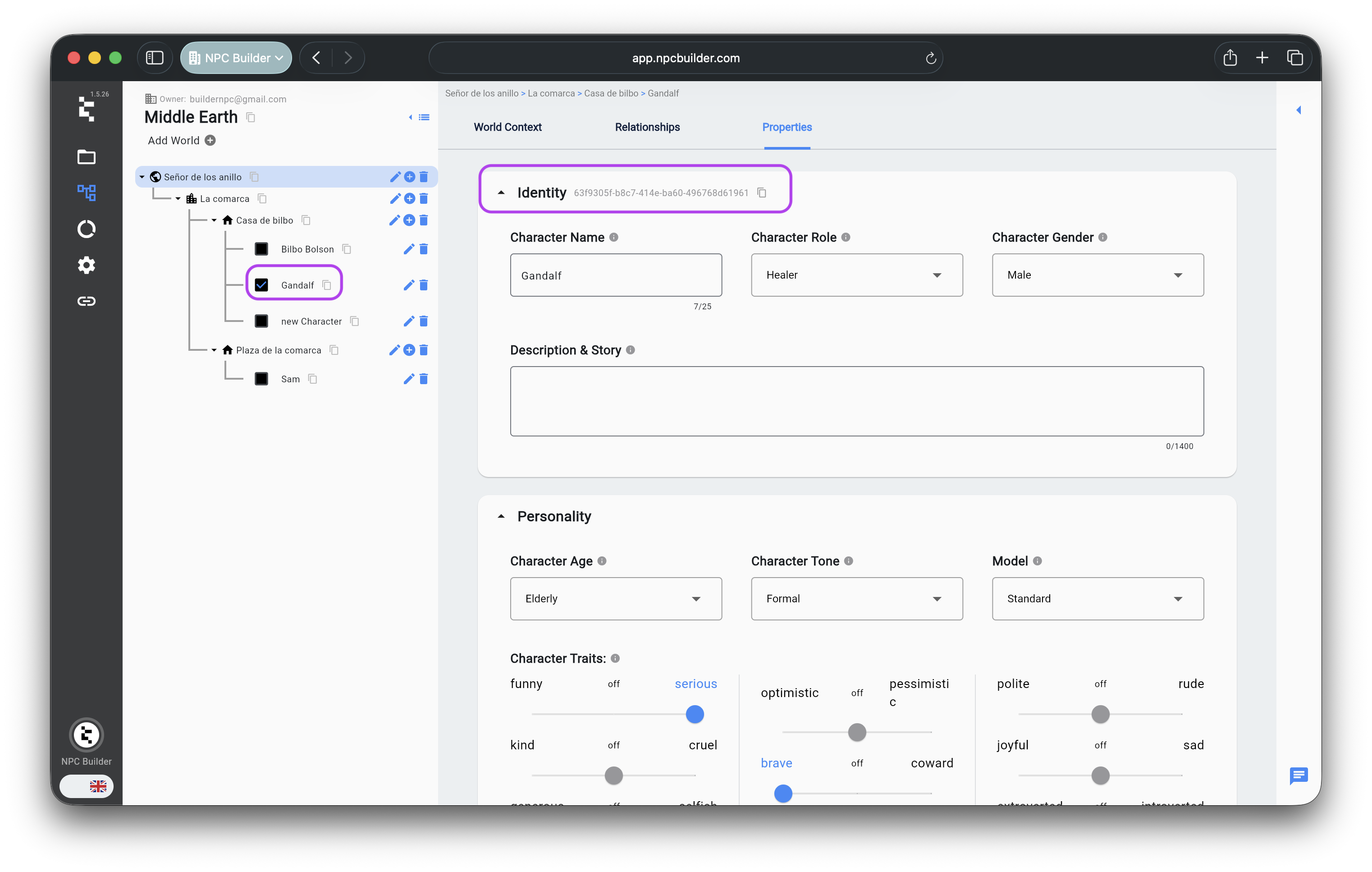This screenshot has height=872, width=1372.
Task: Uncheck the Gandalf checkbox
Action: [x=261, y=285]
